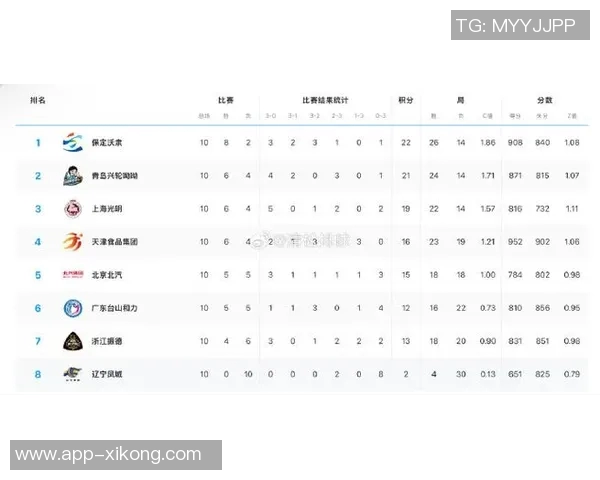Click the 保定沃隶 team logo
600x480 pixels.
[72, 143]
